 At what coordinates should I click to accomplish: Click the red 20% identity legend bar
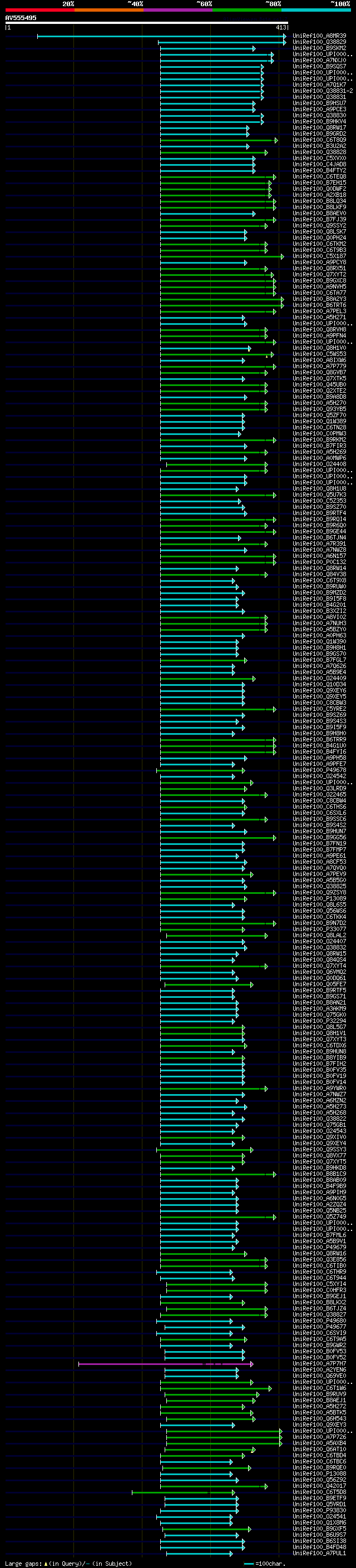(39, 10)
